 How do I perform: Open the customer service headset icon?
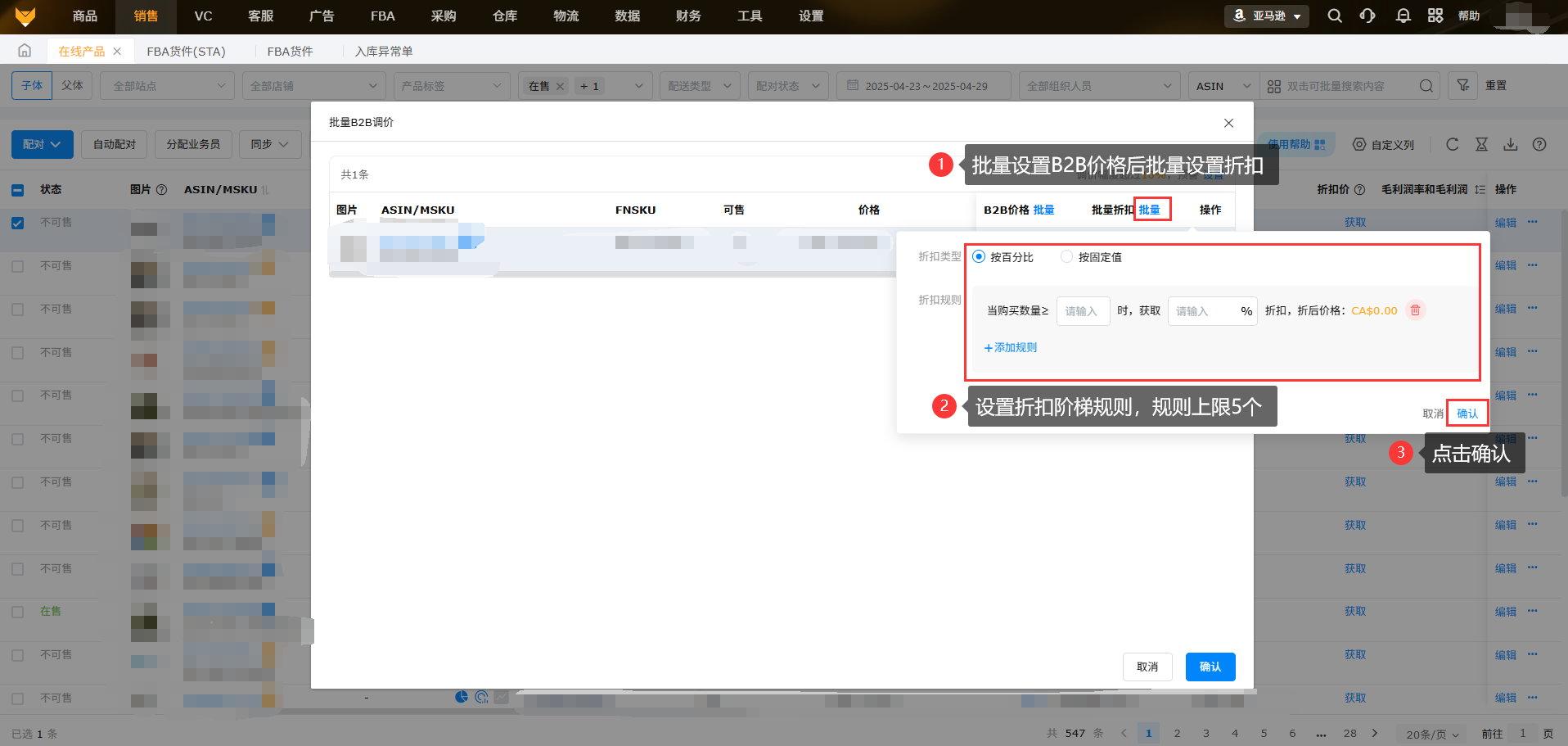point(1367,16)
